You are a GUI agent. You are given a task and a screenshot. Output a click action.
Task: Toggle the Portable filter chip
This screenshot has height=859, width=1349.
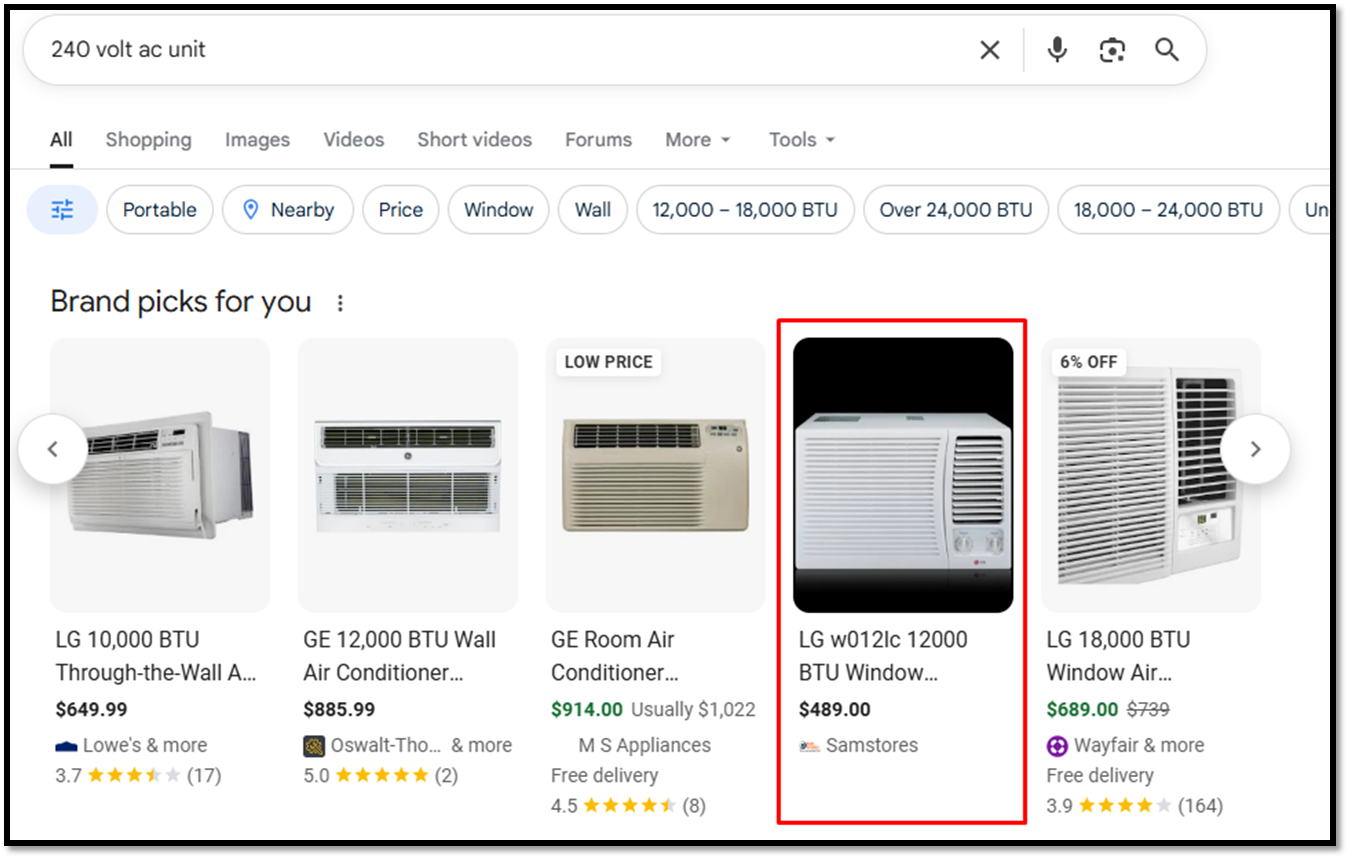(159, 210)
